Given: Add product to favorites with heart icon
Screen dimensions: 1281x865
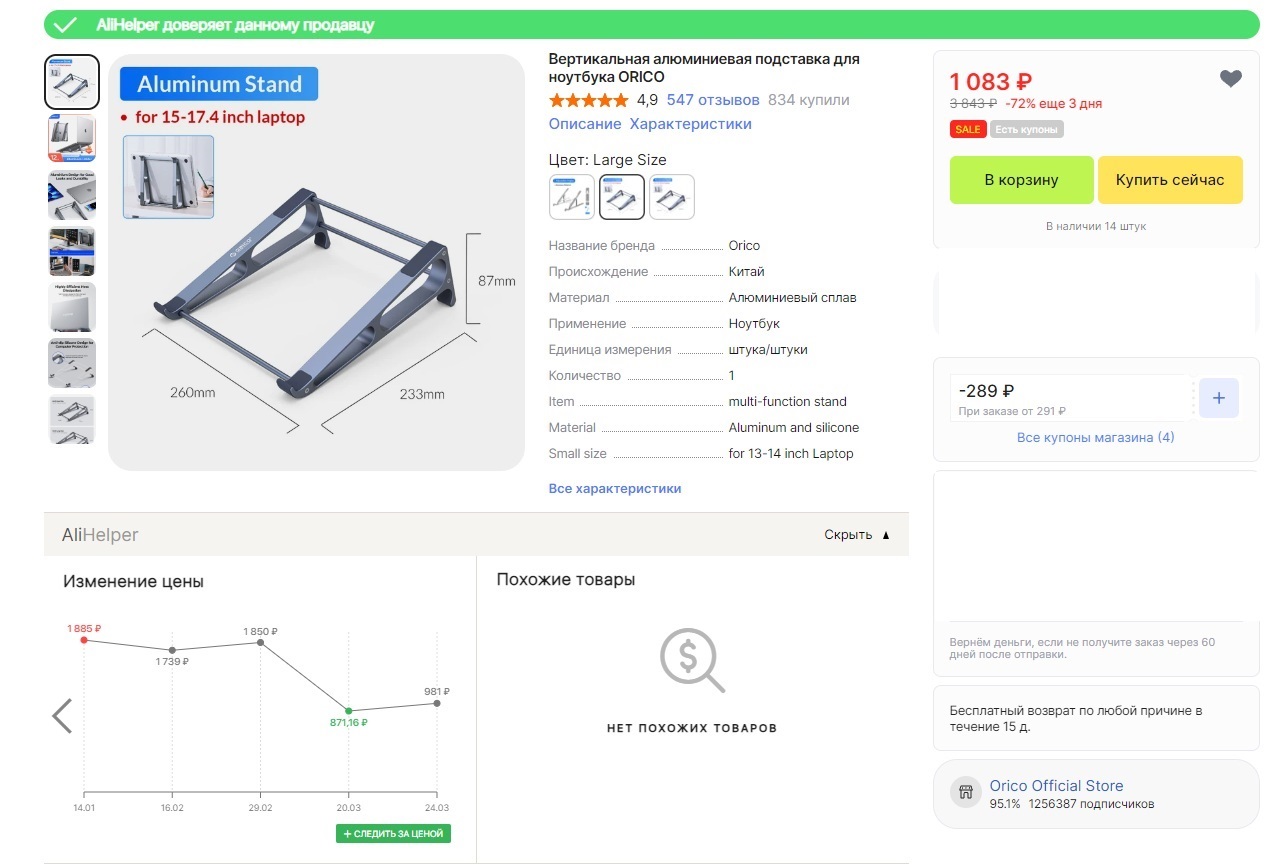Looking at the screenshot, I should pyautogui.click(x=1231, y=79).
